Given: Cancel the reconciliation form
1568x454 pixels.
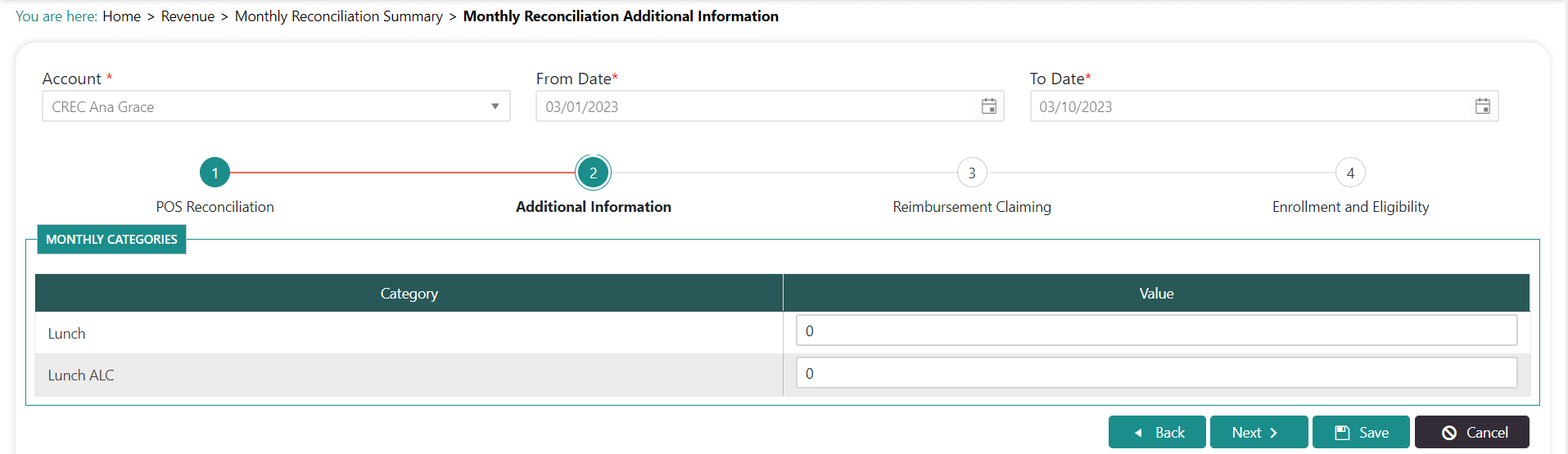Looking at the screenshot, I should tap(1471, 432).
